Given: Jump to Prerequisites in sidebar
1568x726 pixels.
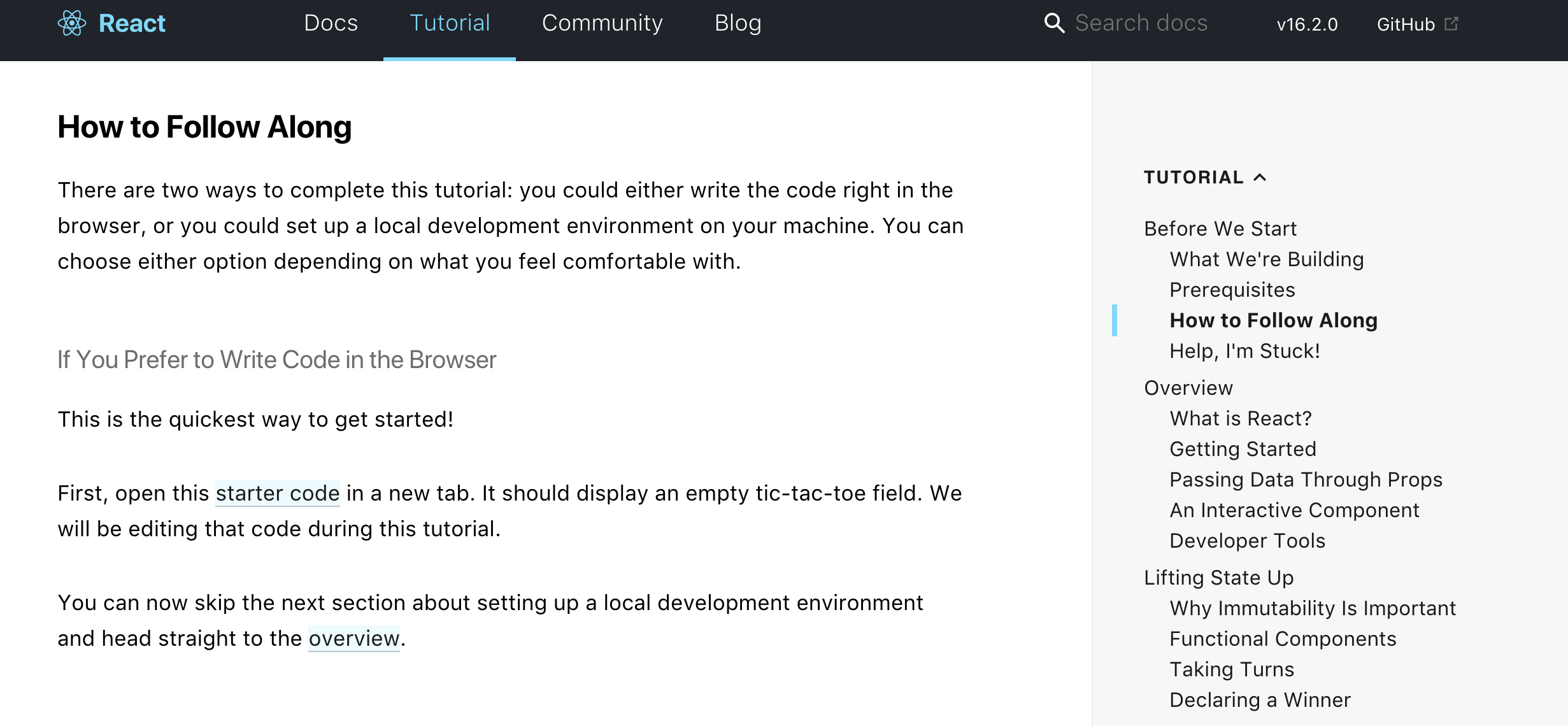Looking at the screenshot, I should tap(1232, 290).
